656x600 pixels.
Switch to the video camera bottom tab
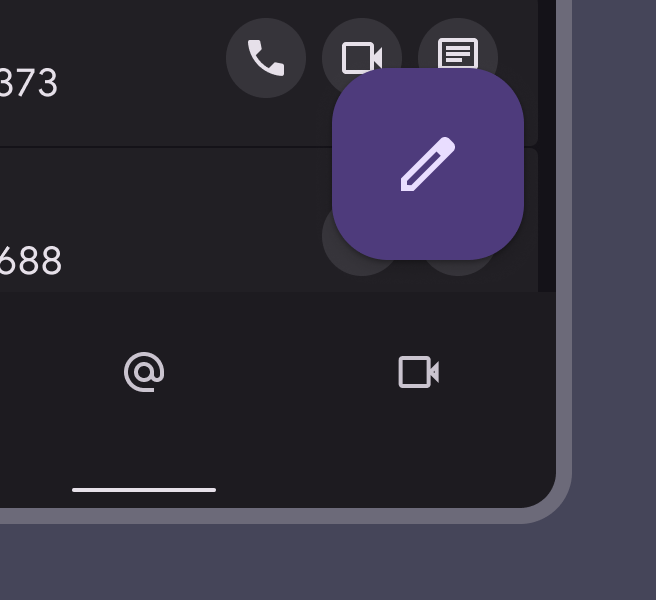[x=418, y=372]
